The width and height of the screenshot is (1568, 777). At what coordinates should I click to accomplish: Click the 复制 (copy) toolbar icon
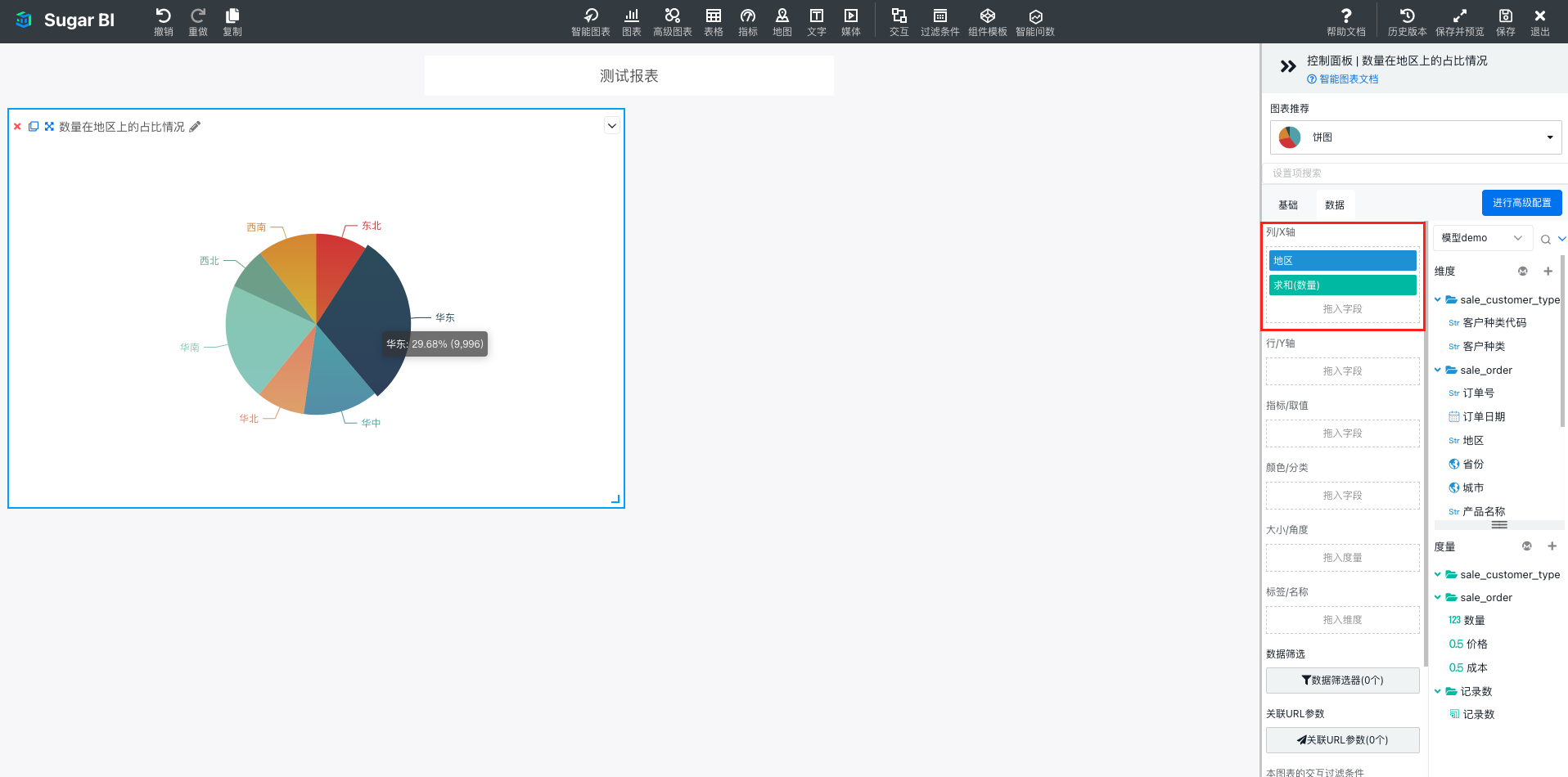[232, 21]
